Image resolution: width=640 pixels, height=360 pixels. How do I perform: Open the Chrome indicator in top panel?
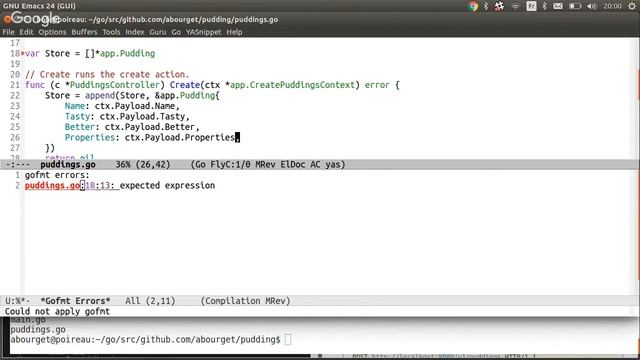click(473, 6)
